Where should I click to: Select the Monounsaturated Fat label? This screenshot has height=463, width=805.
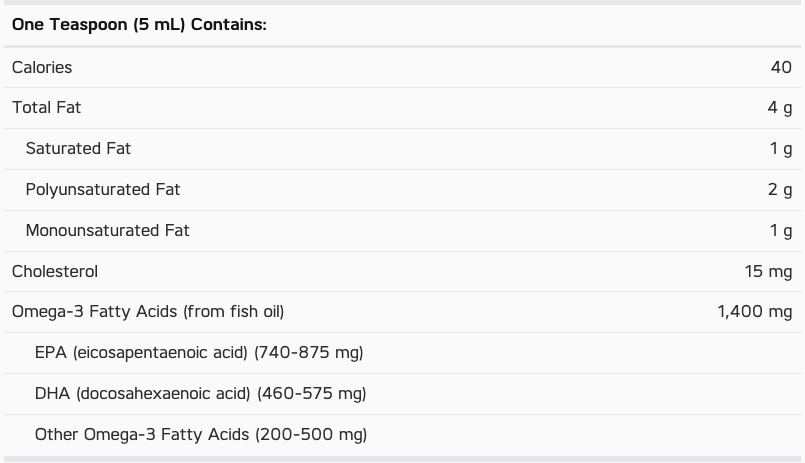pos(107,230)
